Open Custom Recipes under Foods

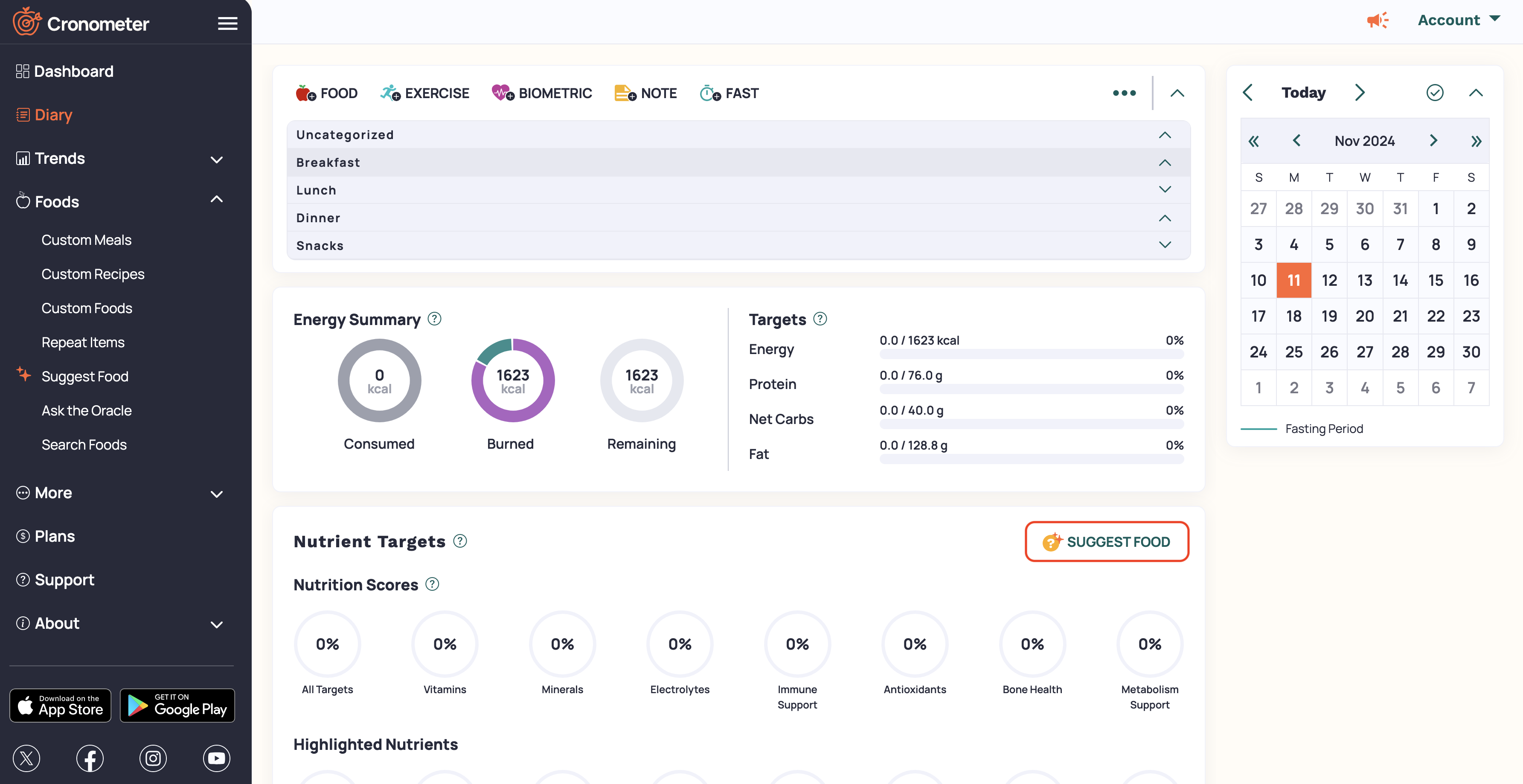click(x=93, y=274)
